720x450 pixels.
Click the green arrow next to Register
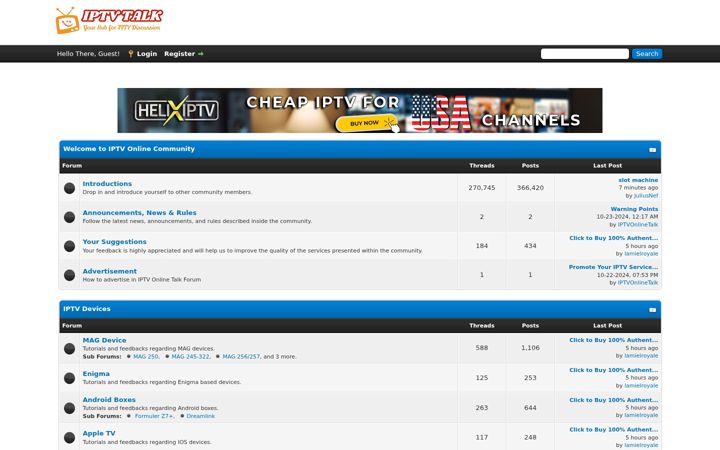201,54
